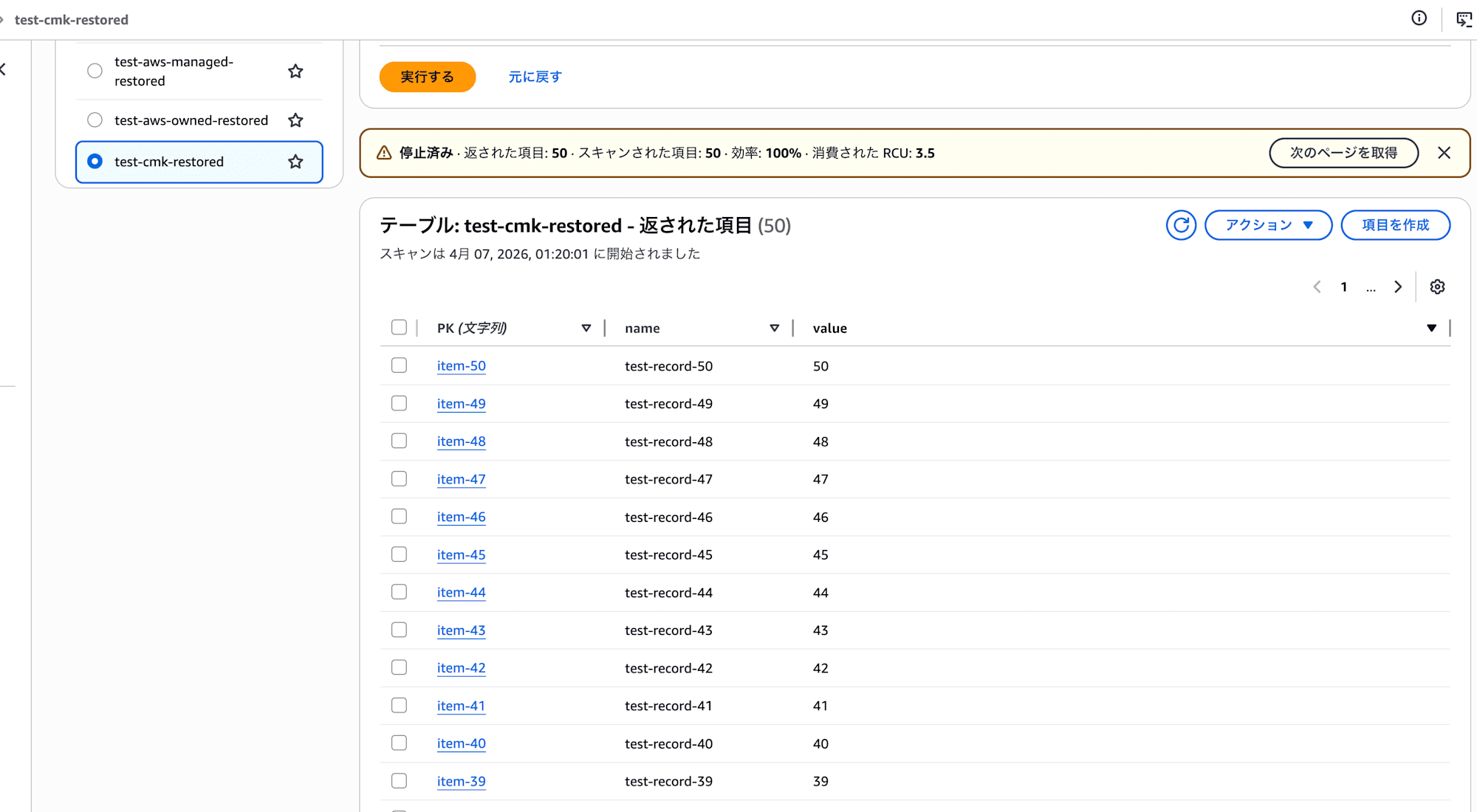Refresh the returned items table
The width and height of the screenshot is (1477, 812).
pos(1181,225)
